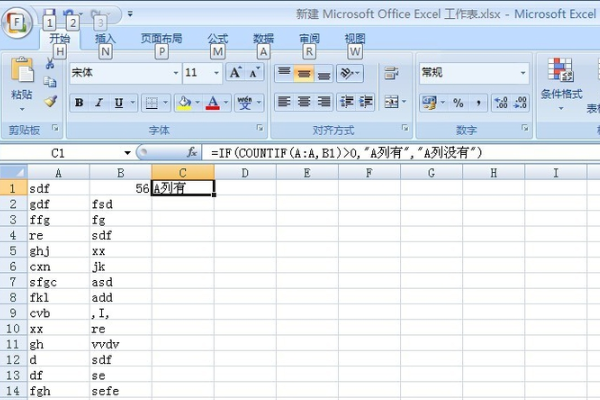
Task: Open the Borders dropdown arrow
Action: coord(166,103)
